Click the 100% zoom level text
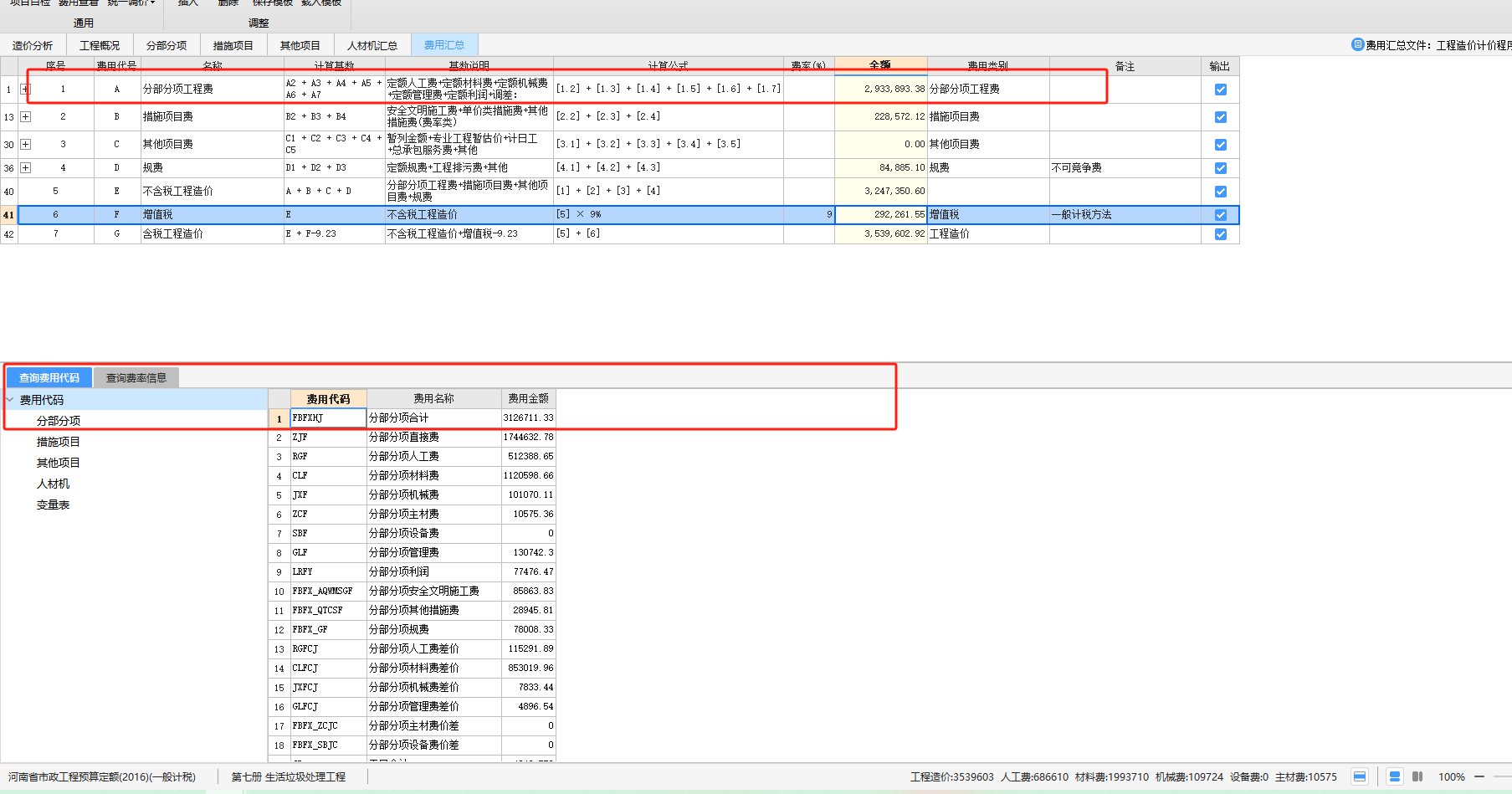The image size is (1512, 794). click(x=1452, y=777)
